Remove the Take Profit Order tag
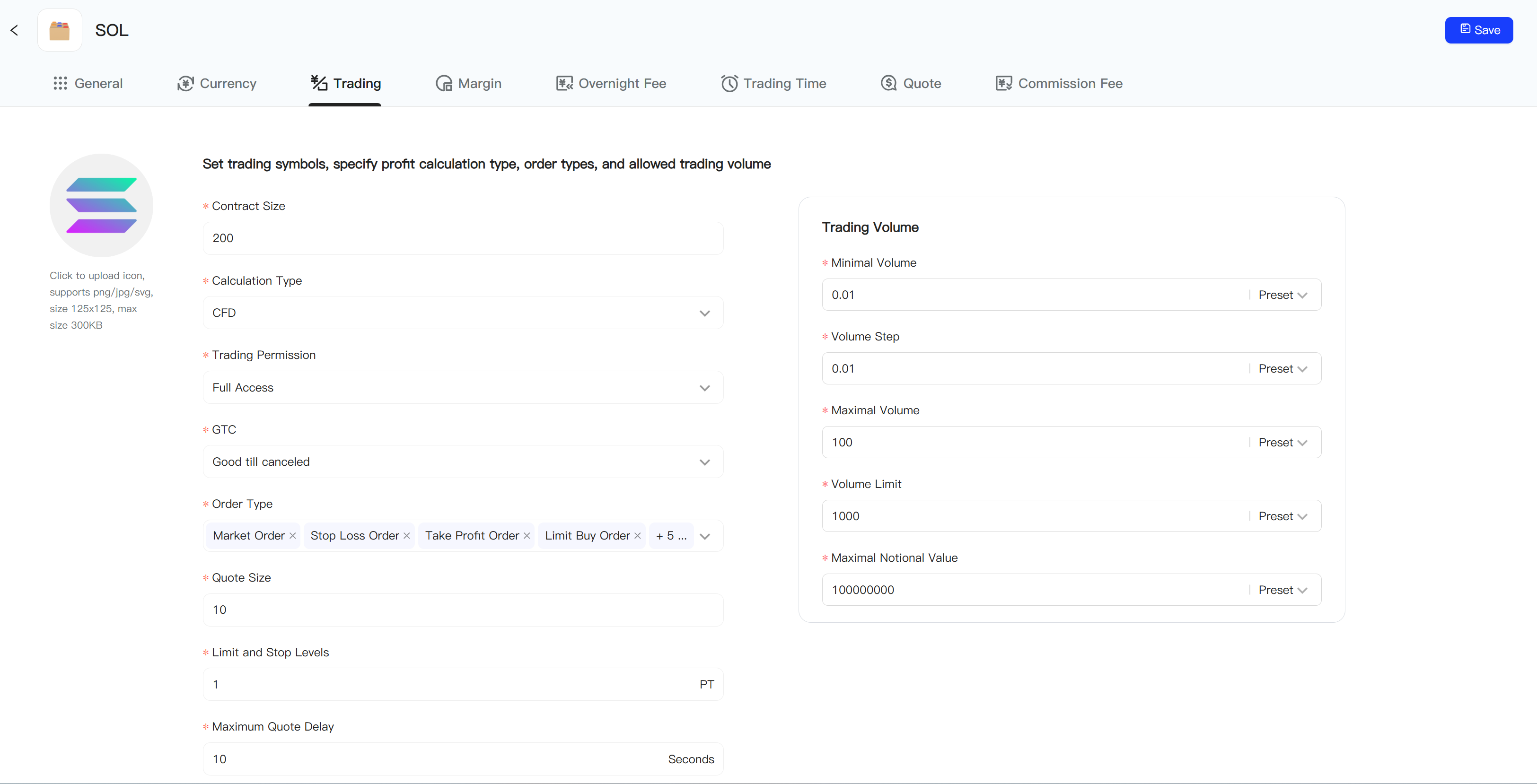This screenshot has width=1537, height=784. (x=527, y=536)
